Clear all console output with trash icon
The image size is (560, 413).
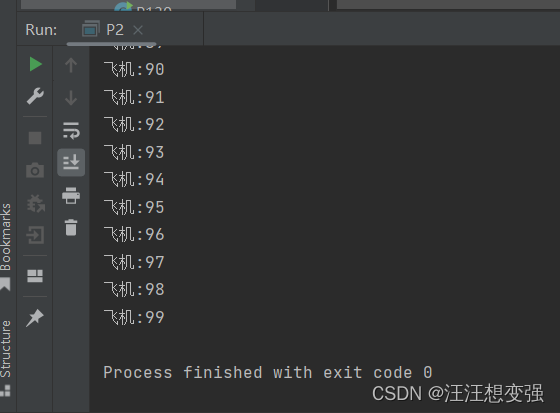[x=71, y=228]
